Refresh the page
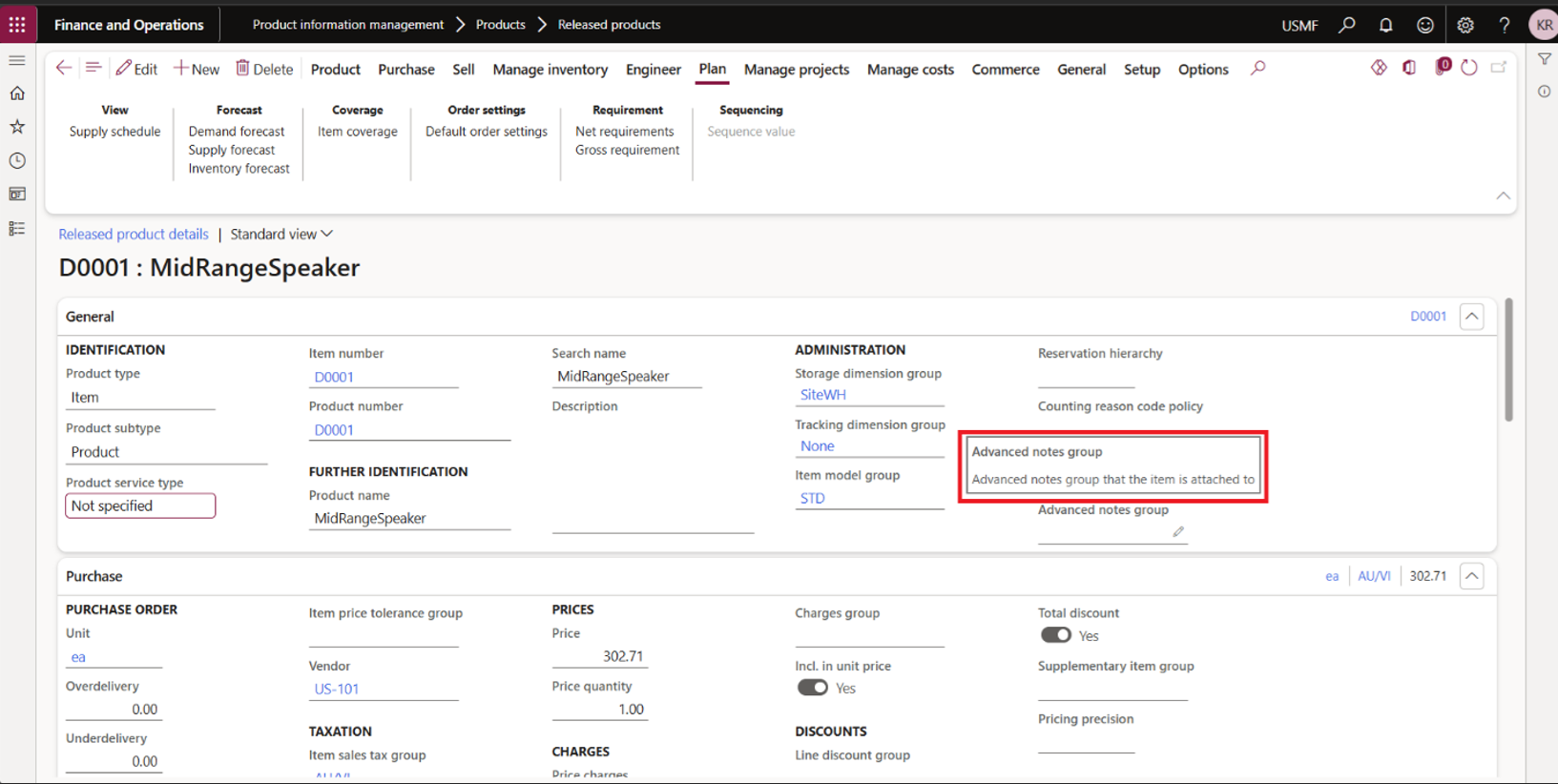Screen dimensions: 1558x784 pos(1469,68)
